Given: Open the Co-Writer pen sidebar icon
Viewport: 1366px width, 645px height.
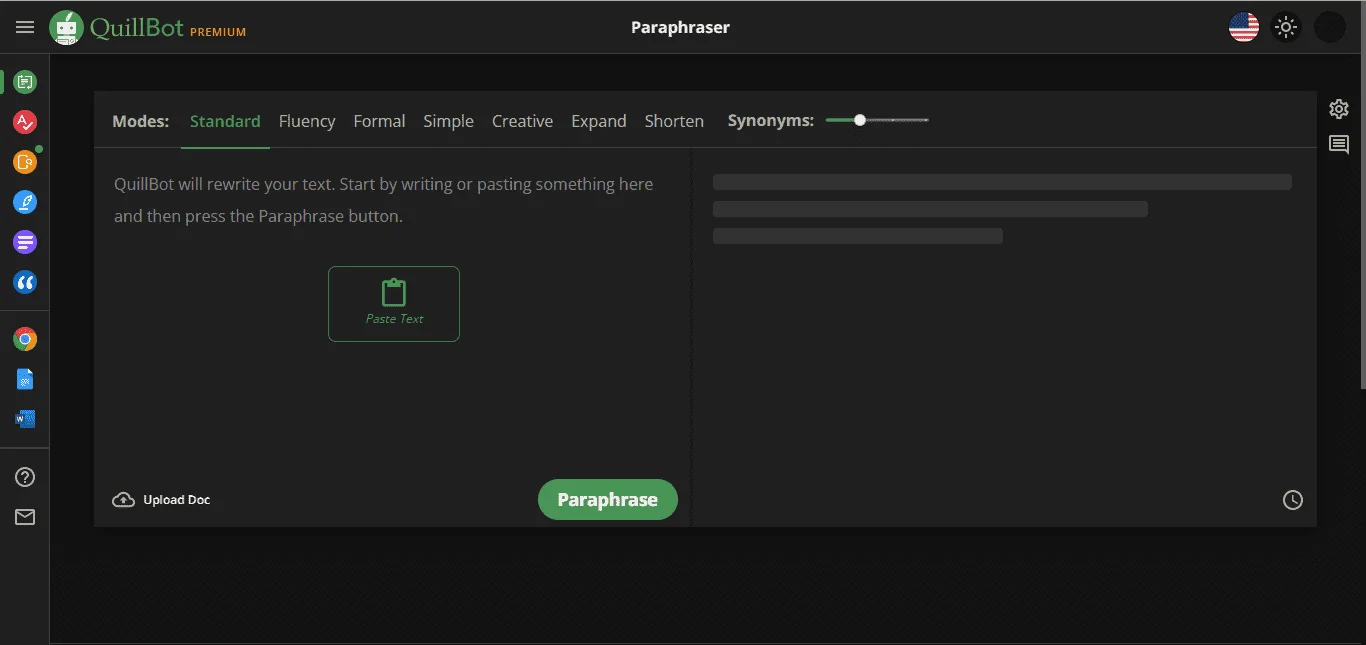Looking at the screenshot, I should (25, 202).
